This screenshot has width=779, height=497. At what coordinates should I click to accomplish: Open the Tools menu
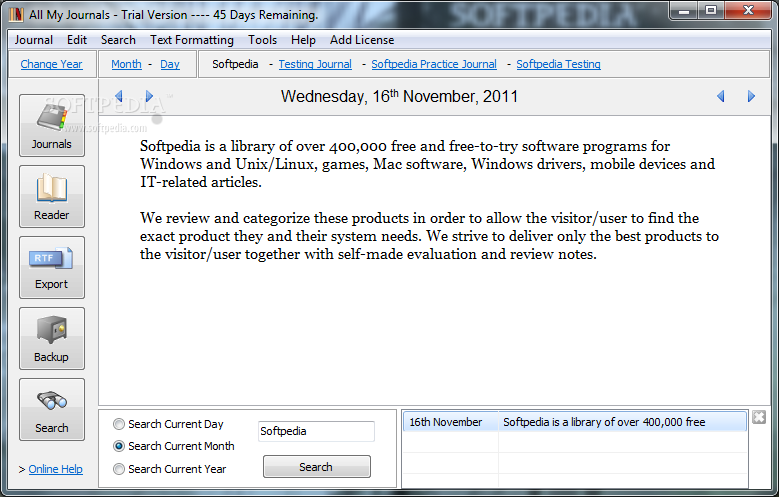pos(262,40)
